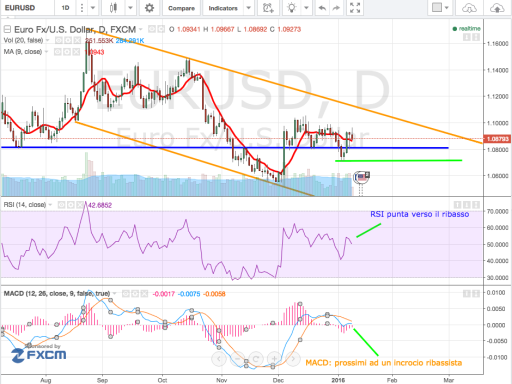The width and height of the screenshot is (512, 384).
Task: Create a price alert with clock icon
Action: (268, 8)
